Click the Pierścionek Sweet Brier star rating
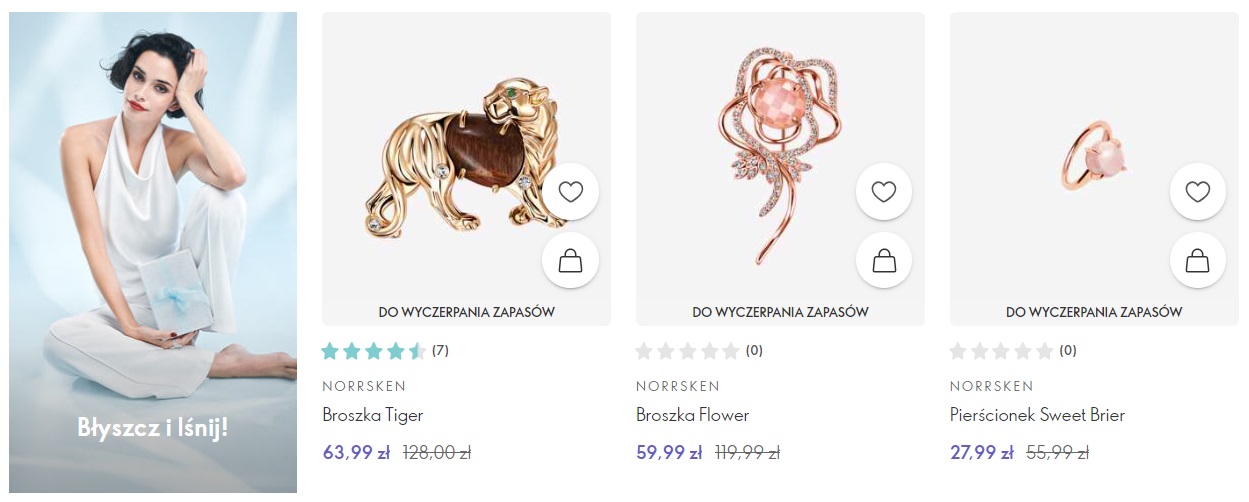This screenshot has width=1249, height=502. coord(1001,351)
